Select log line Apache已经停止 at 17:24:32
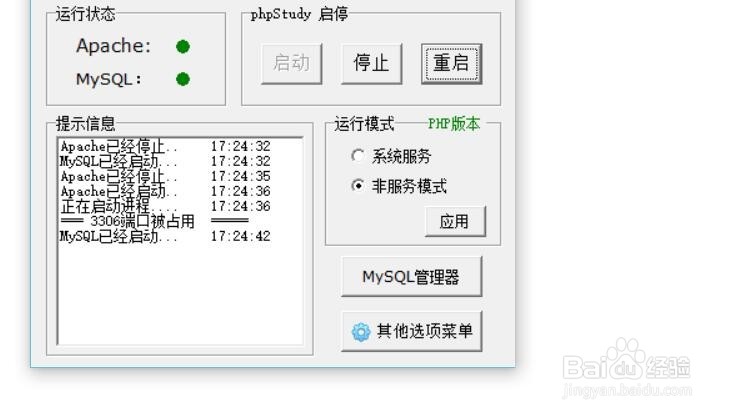The height and width of the screenshot is (416, 734). point(165,146)
